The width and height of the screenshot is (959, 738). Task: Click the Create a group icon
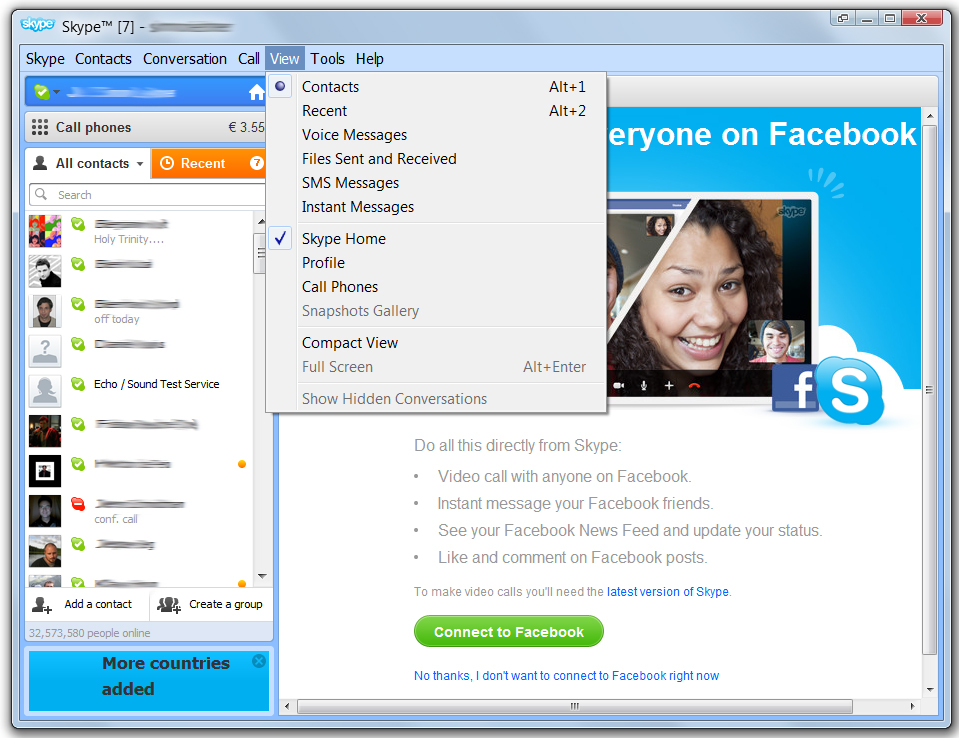click(169, 605)
